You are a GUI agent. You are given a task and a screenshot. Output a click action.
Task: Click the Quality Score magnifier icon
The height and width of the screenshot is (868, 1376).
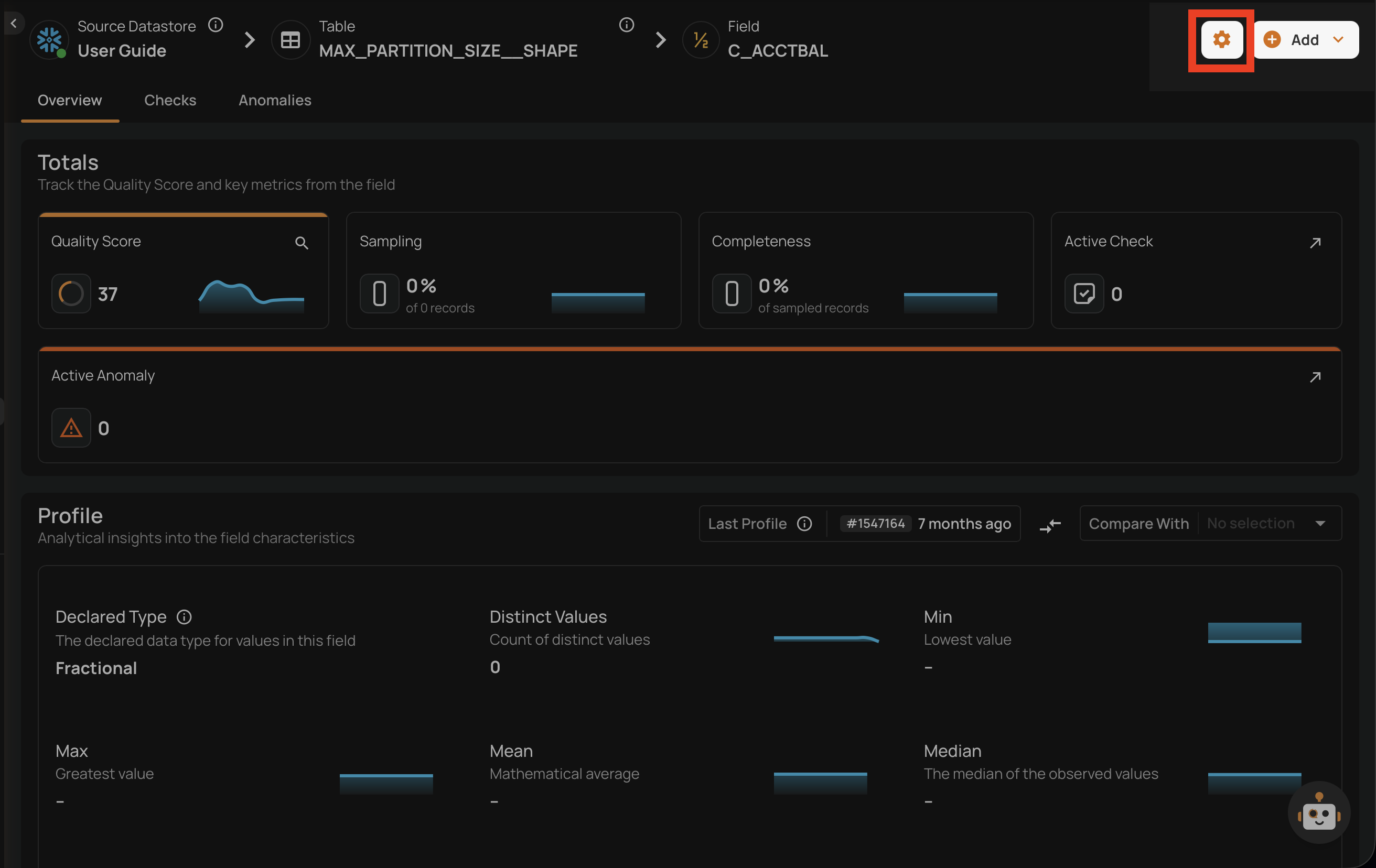(x=302, y=243)
